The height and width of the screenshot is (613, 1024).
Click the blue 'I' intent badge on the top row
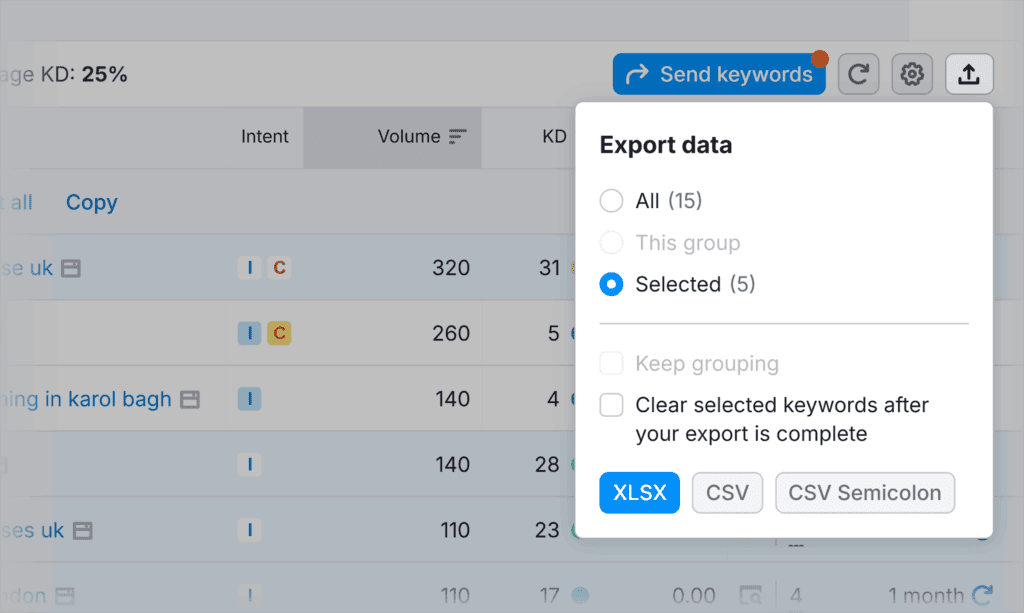tap(249, 267)
